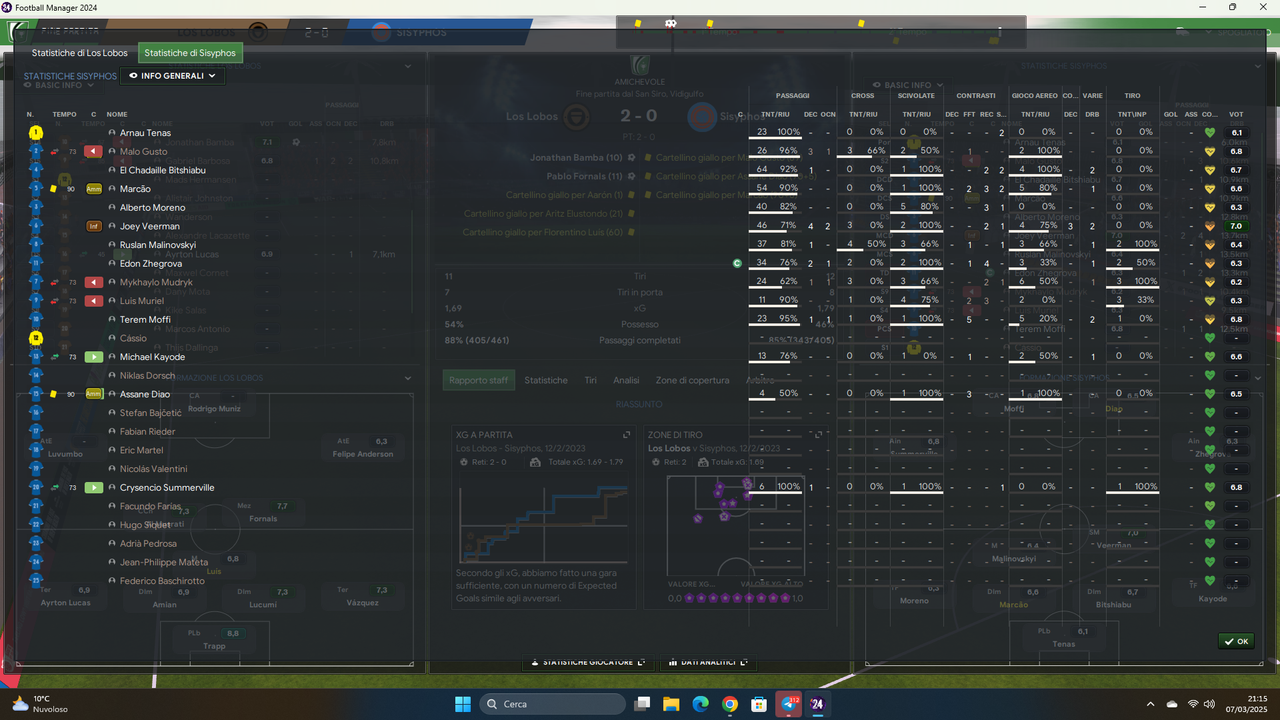1280x720 pixels.
Task: Open player Federico Baschirotto
Action: (160, 581)
